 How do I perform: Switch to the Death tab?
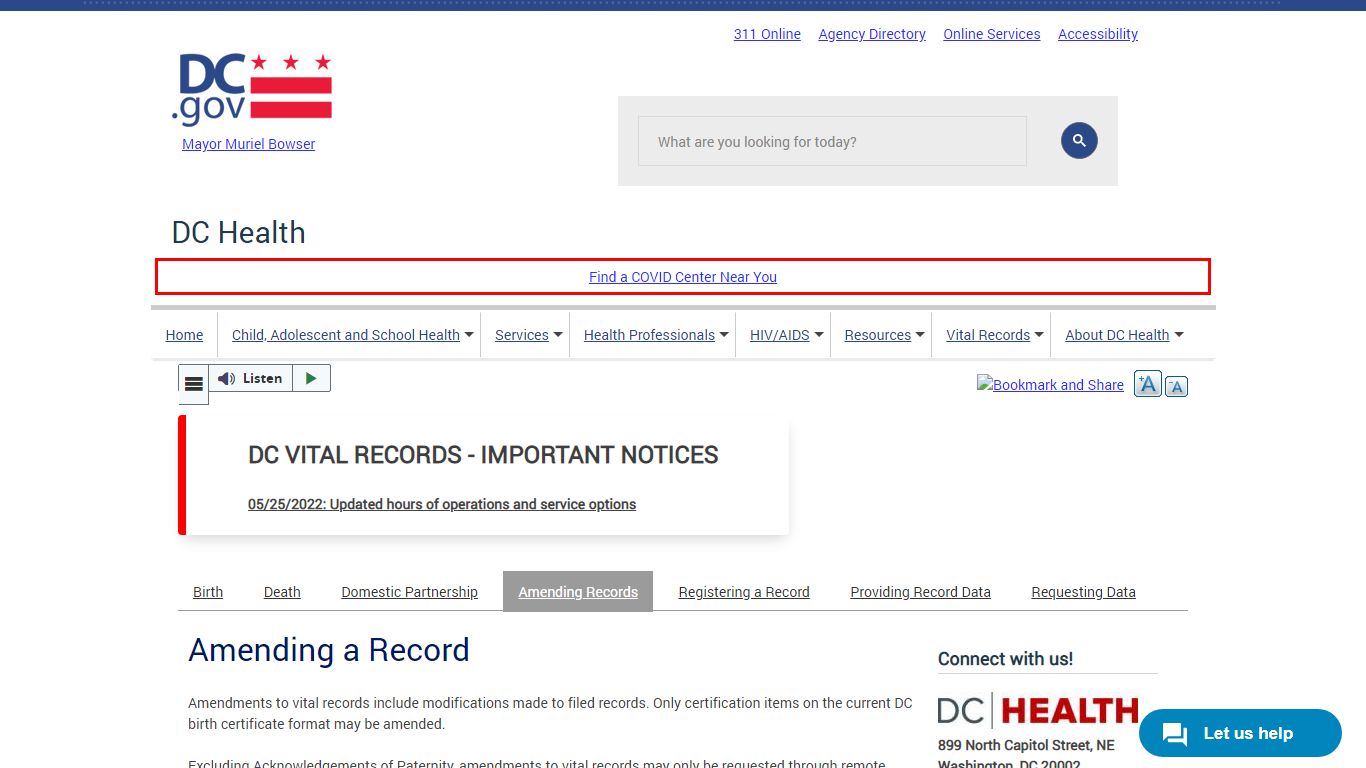point(282,592)
